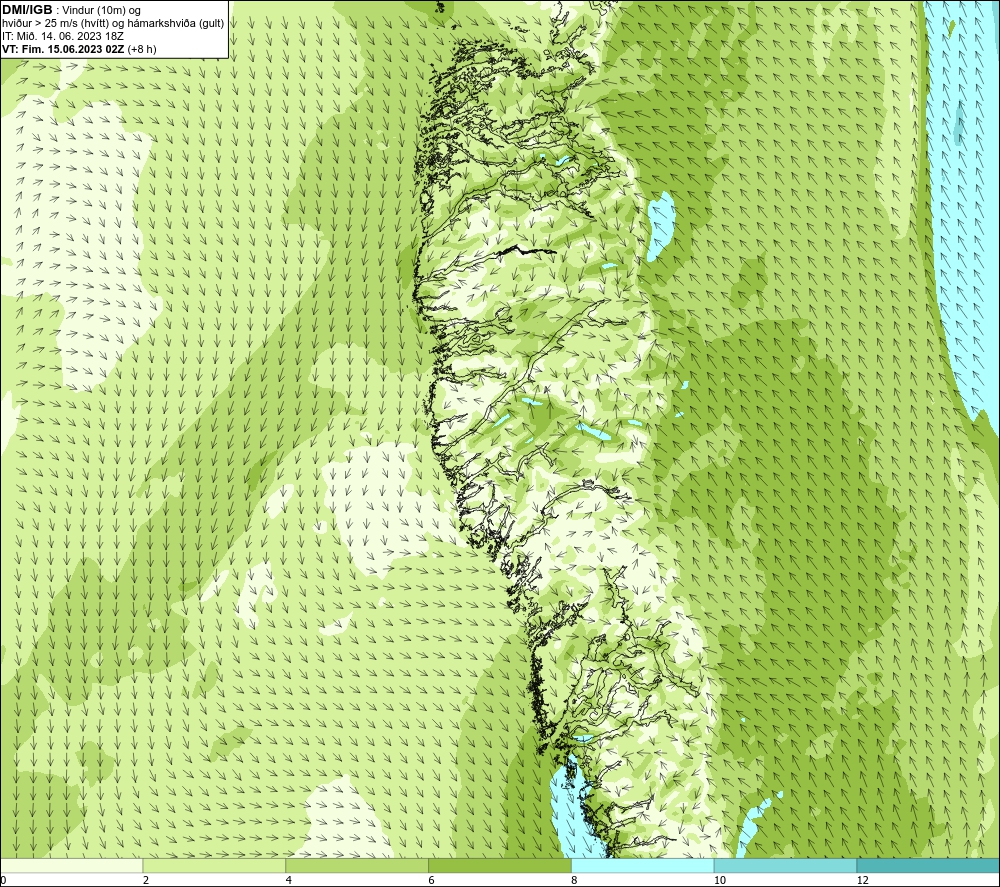Select the 'IT: Mið. 14. 06. 2023 18Z' line
This screenshot has height=887, width=1000.
(63, 36)
